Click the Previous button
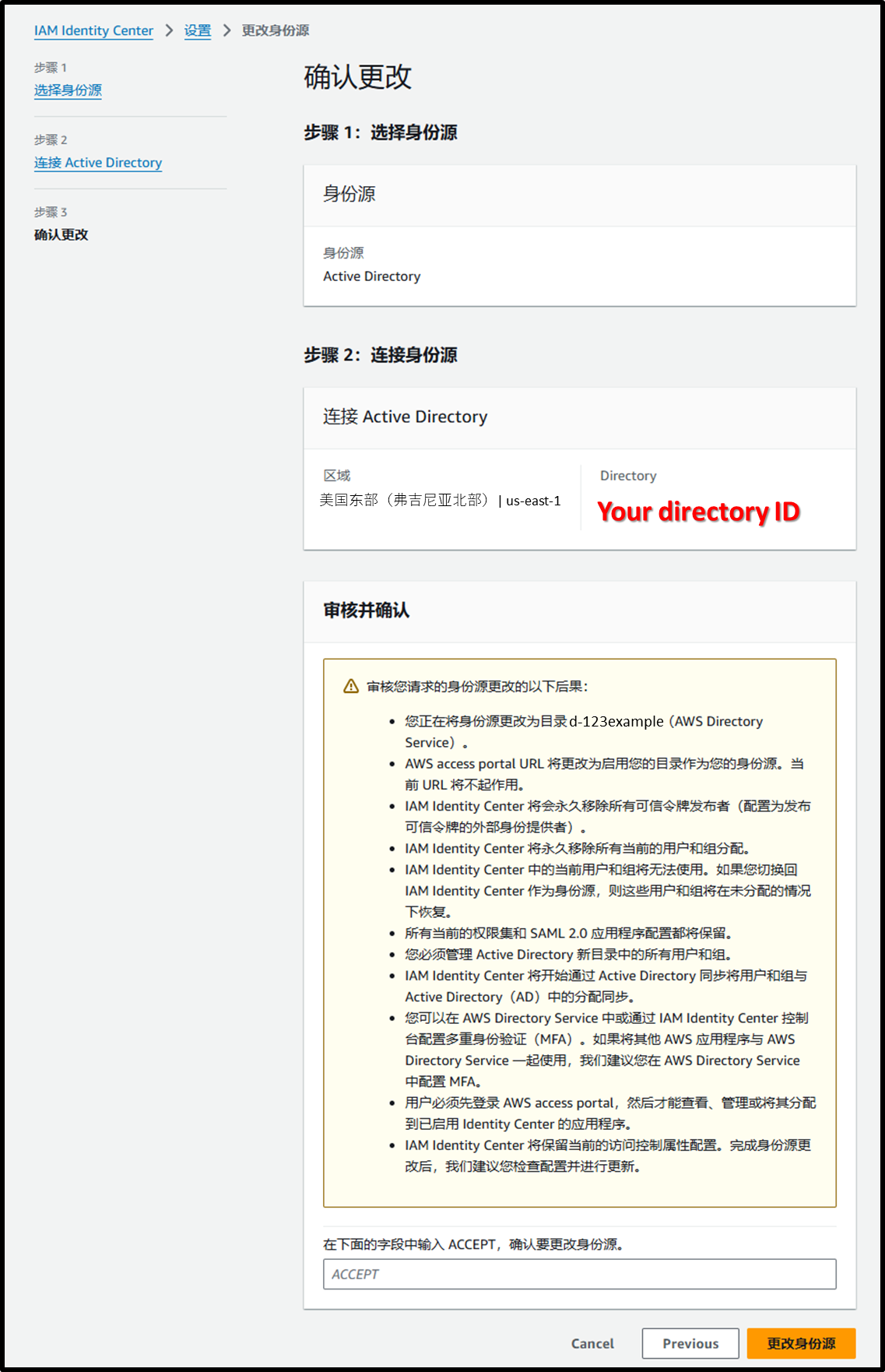 pyautogui.click(x=690, y=1343)
